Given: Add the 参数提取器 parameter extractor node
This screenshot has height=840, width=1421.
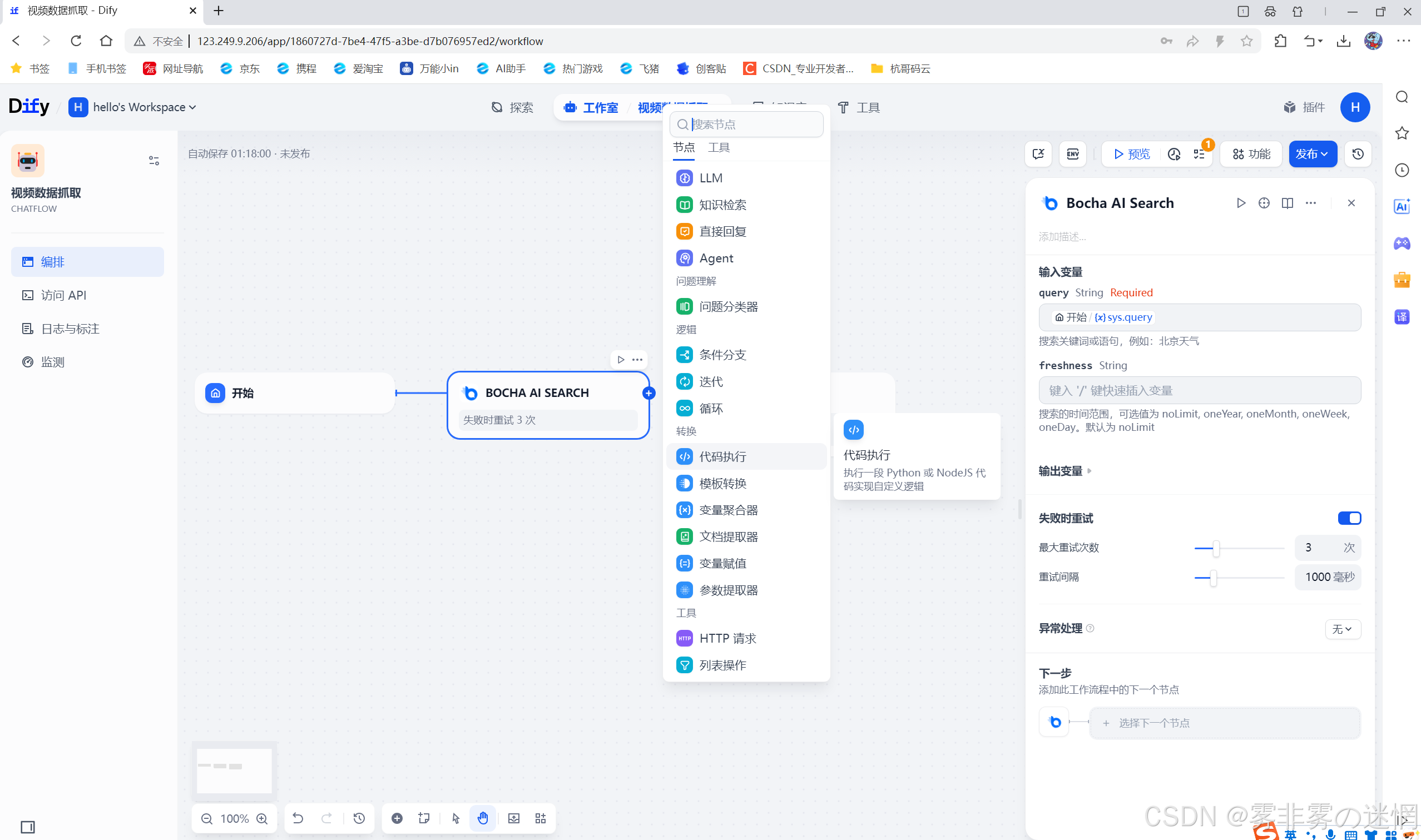Looking at the screenshot, I should [x=746, y=590].
